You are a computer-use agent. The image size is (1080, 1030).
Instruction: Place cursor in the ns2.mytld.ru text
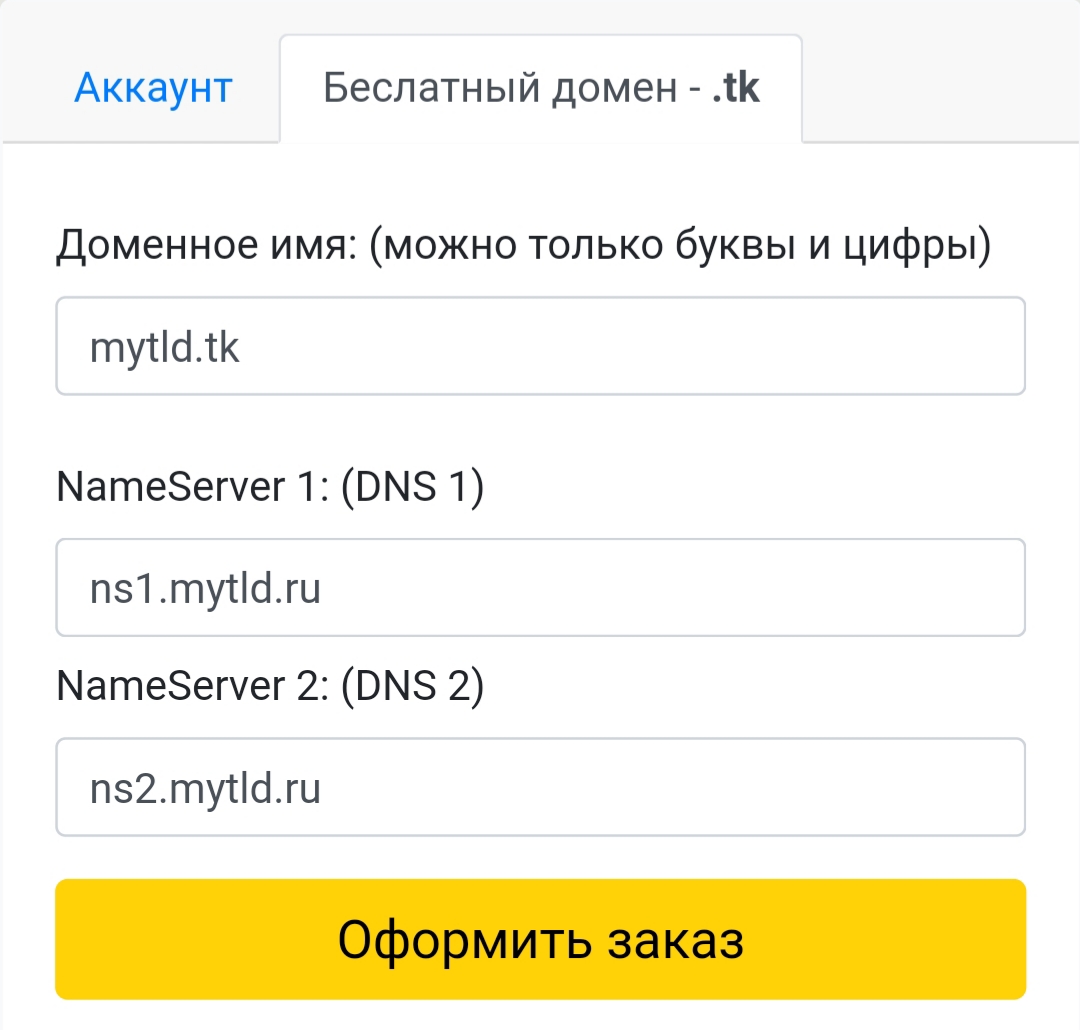click(x=205, y=789)
